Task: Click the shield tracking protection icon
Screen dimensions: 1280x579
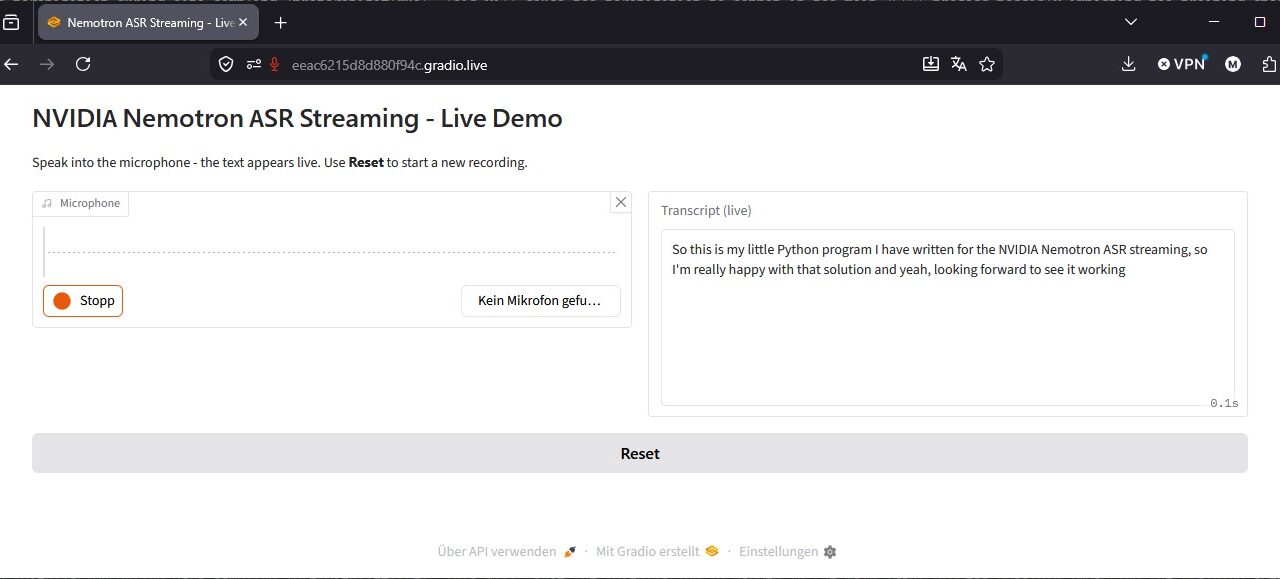Action: click(226, 64)
